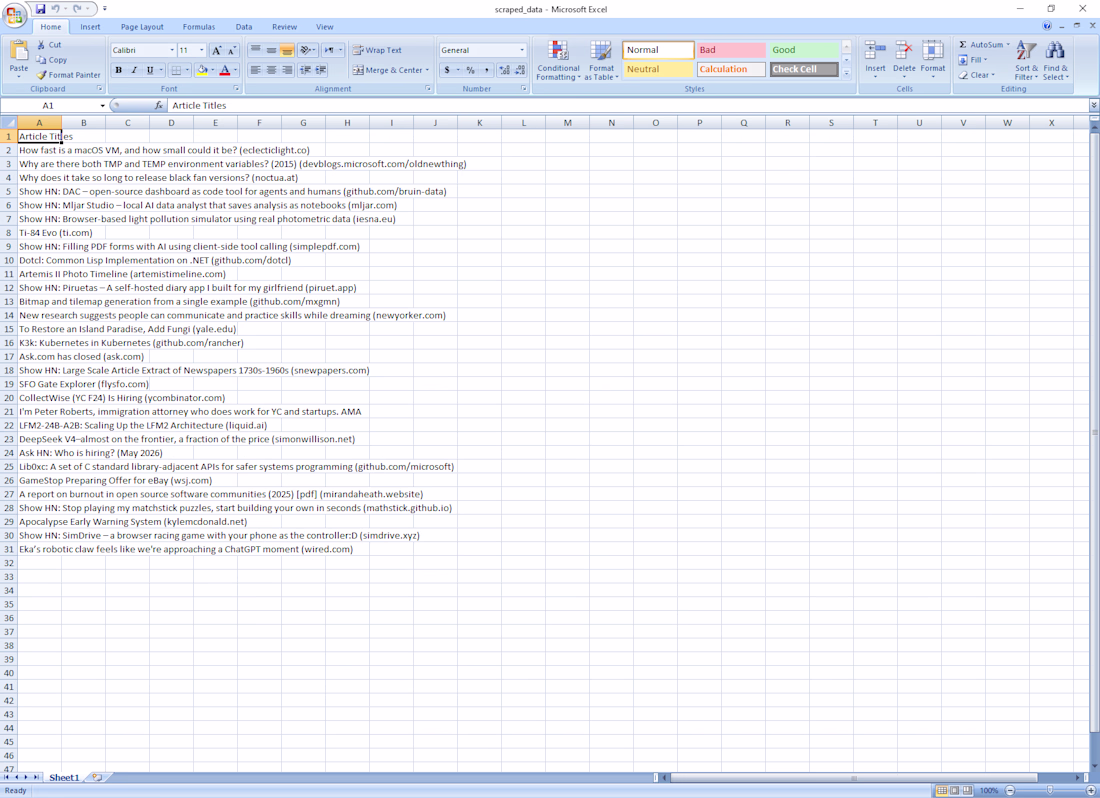Apply Comma Style format

click(x=486, y=70)
